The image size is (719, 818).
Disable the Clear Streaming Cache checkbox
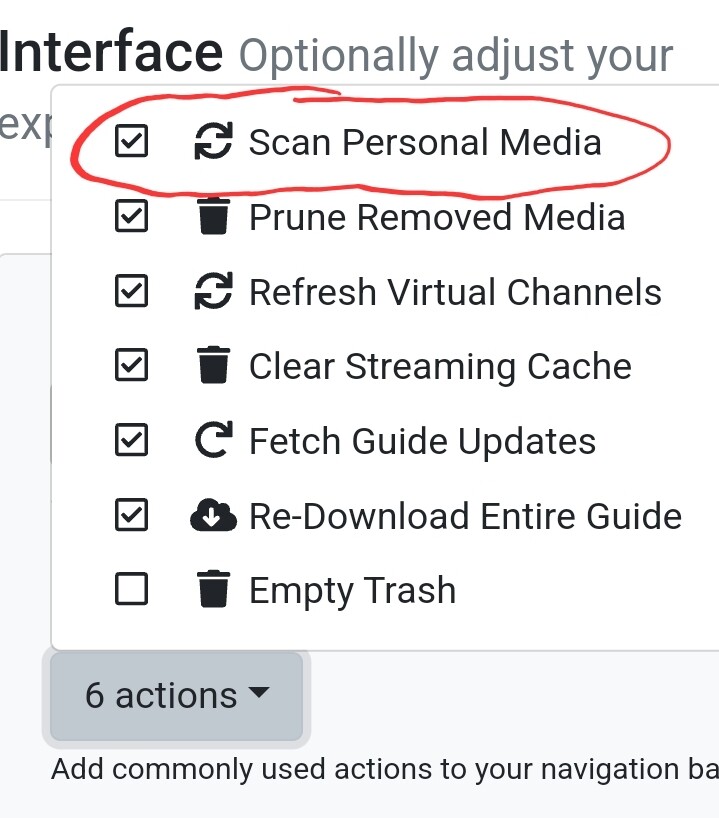(132, 367)
